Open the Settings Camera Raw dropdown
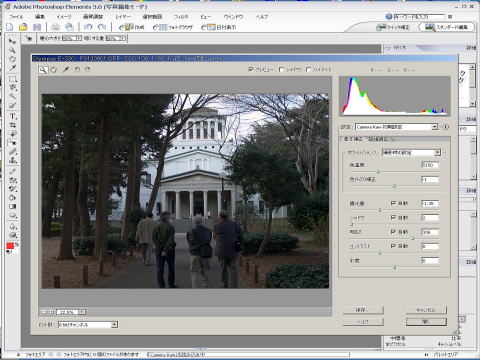This screenshot has width=480, height=360. point(396,127)
